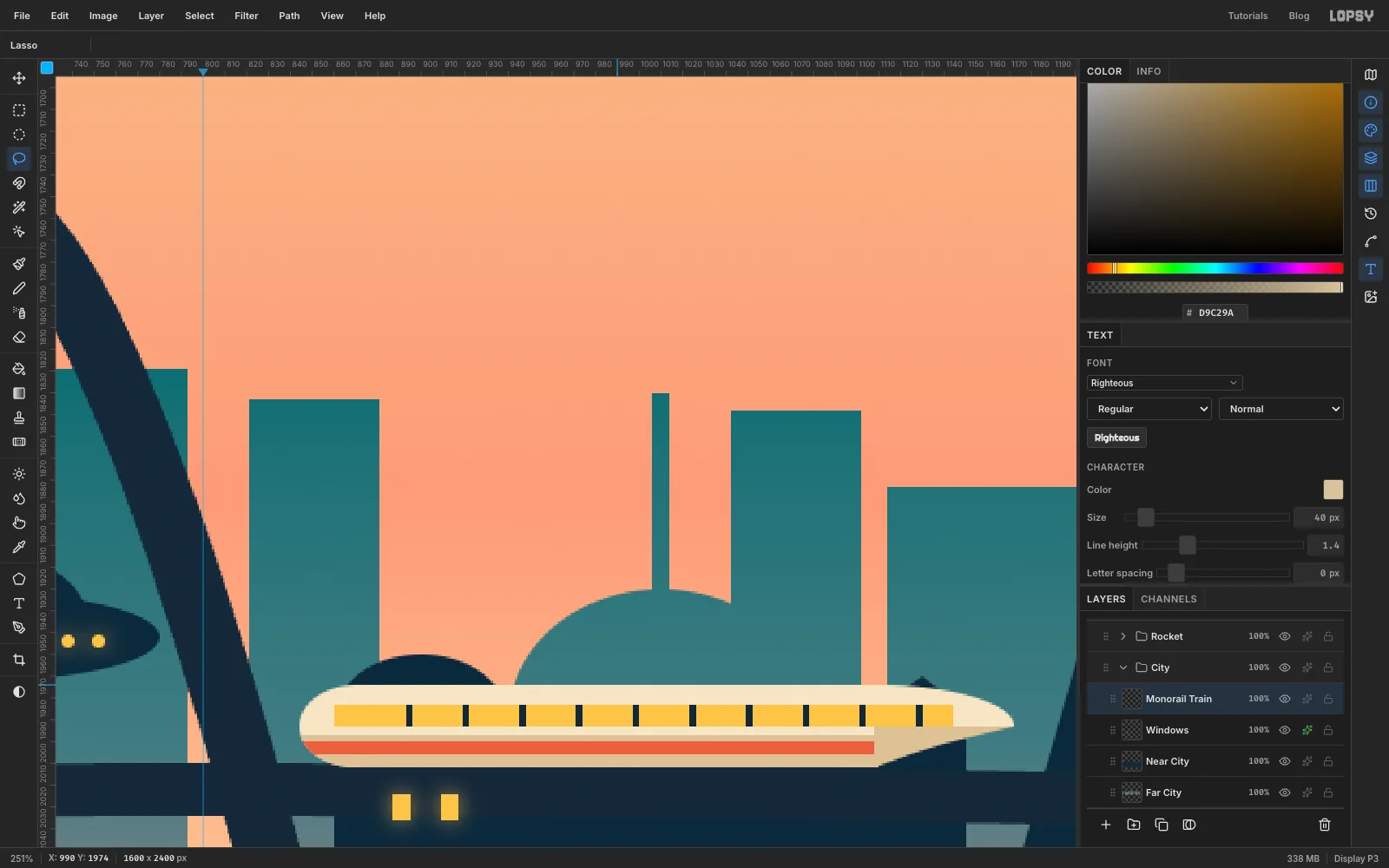Open the Filter menu
This screenshot has width=1389, height=868.
coord(247,16)
